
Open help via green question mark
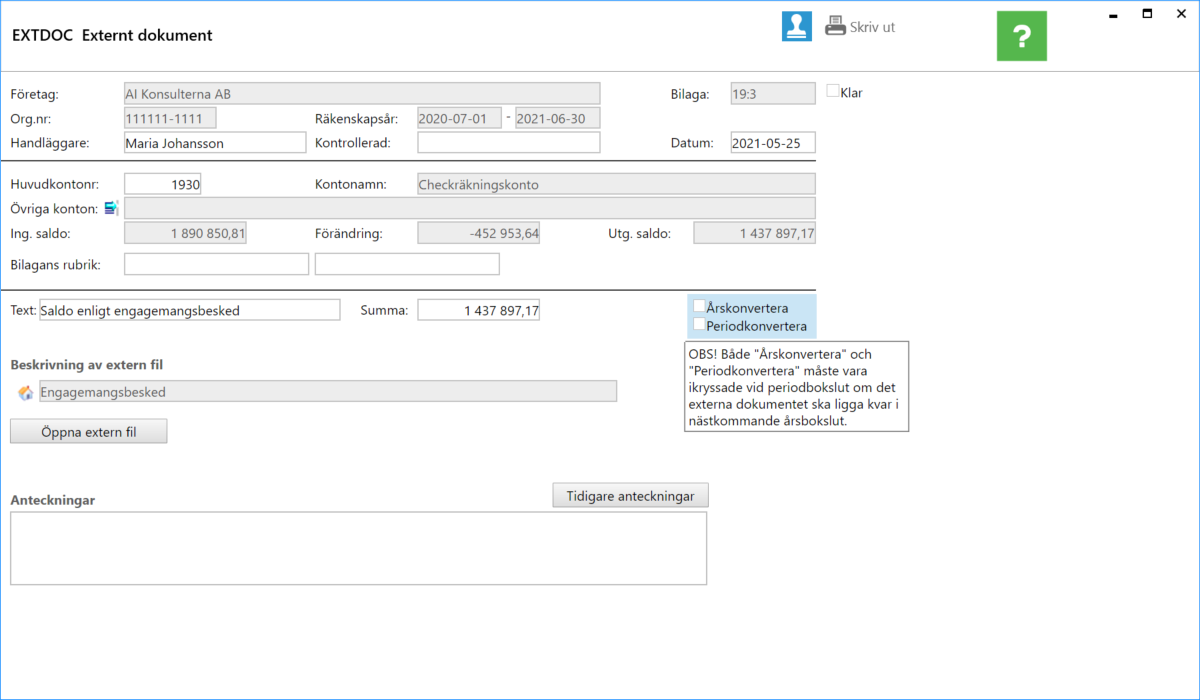coord(1021,37)
